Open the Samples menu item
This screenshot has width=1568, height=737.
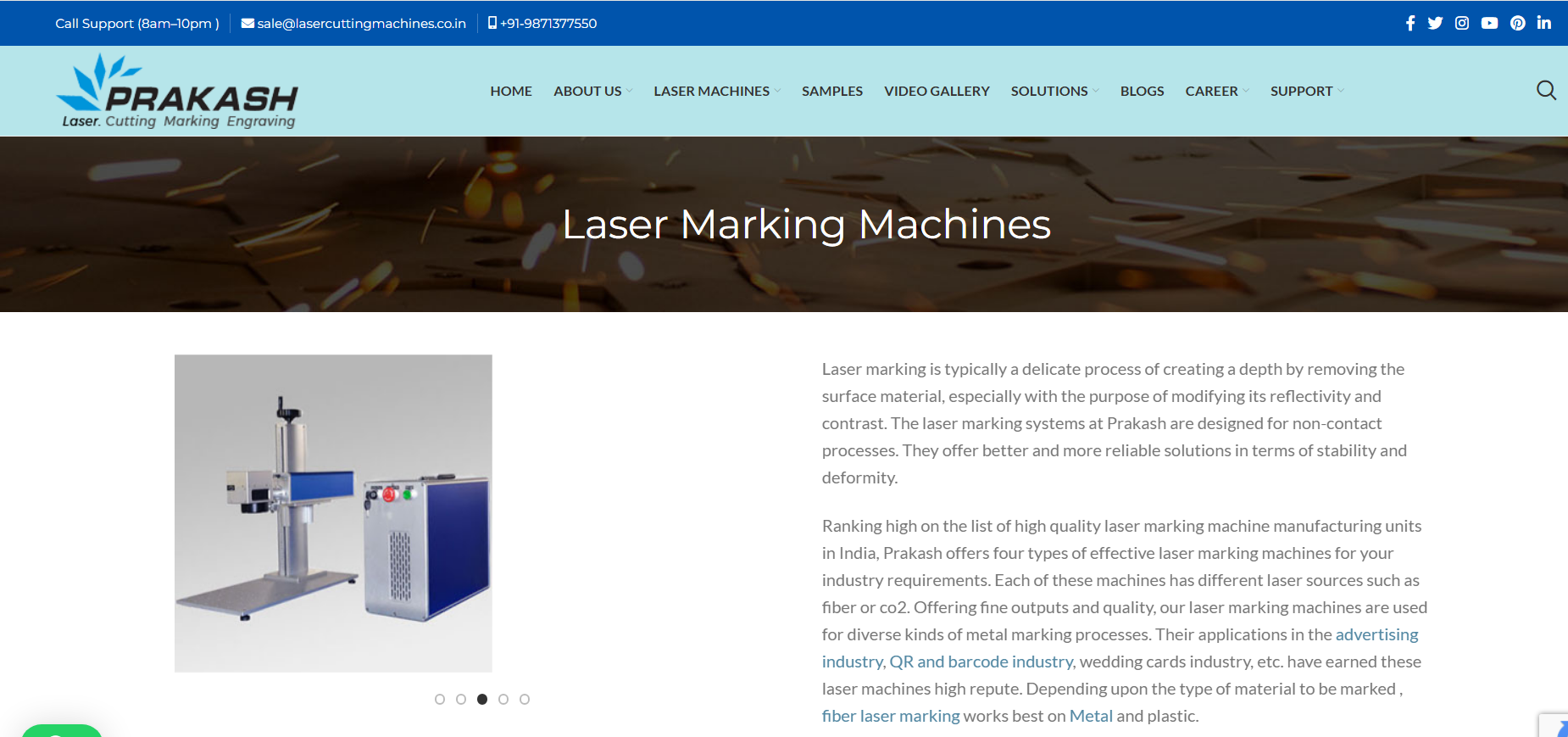tap(832, 91)
